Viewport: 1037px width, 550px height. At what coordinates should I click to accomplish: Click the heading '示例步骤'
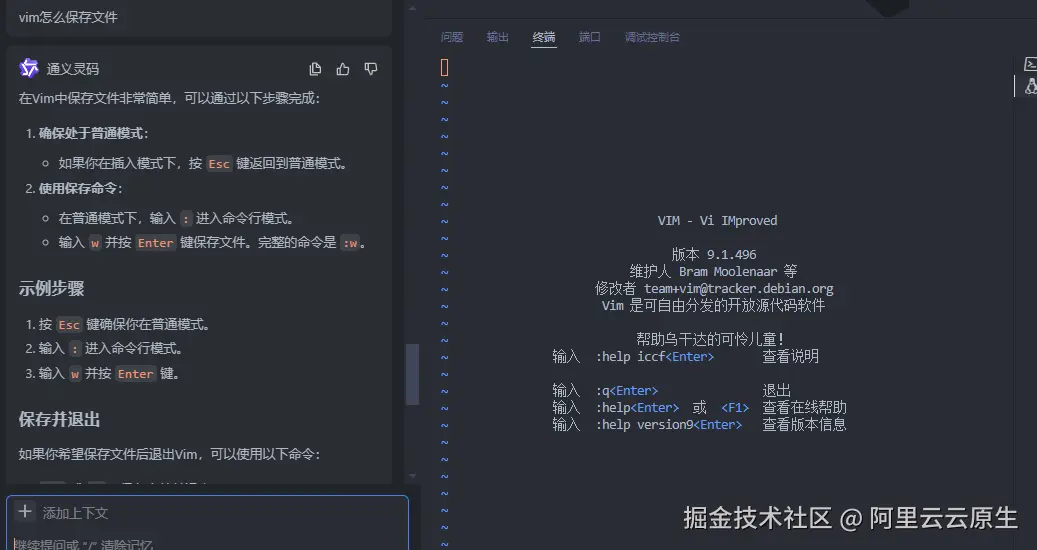[x=52, y=288]
